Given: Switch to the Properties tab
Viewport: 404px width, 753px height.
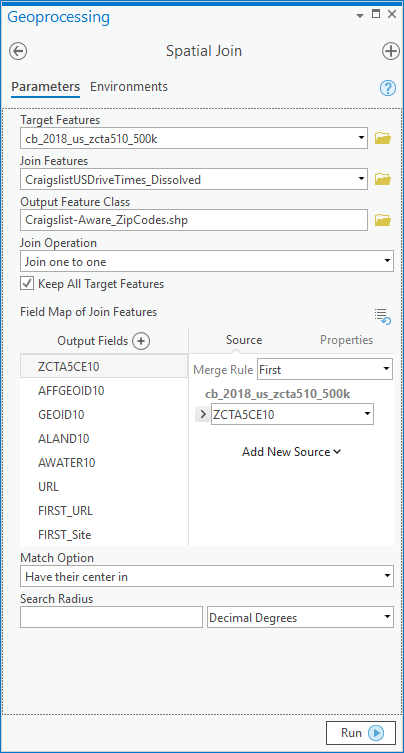Looking at the screenshot, I should click(346, 340).
